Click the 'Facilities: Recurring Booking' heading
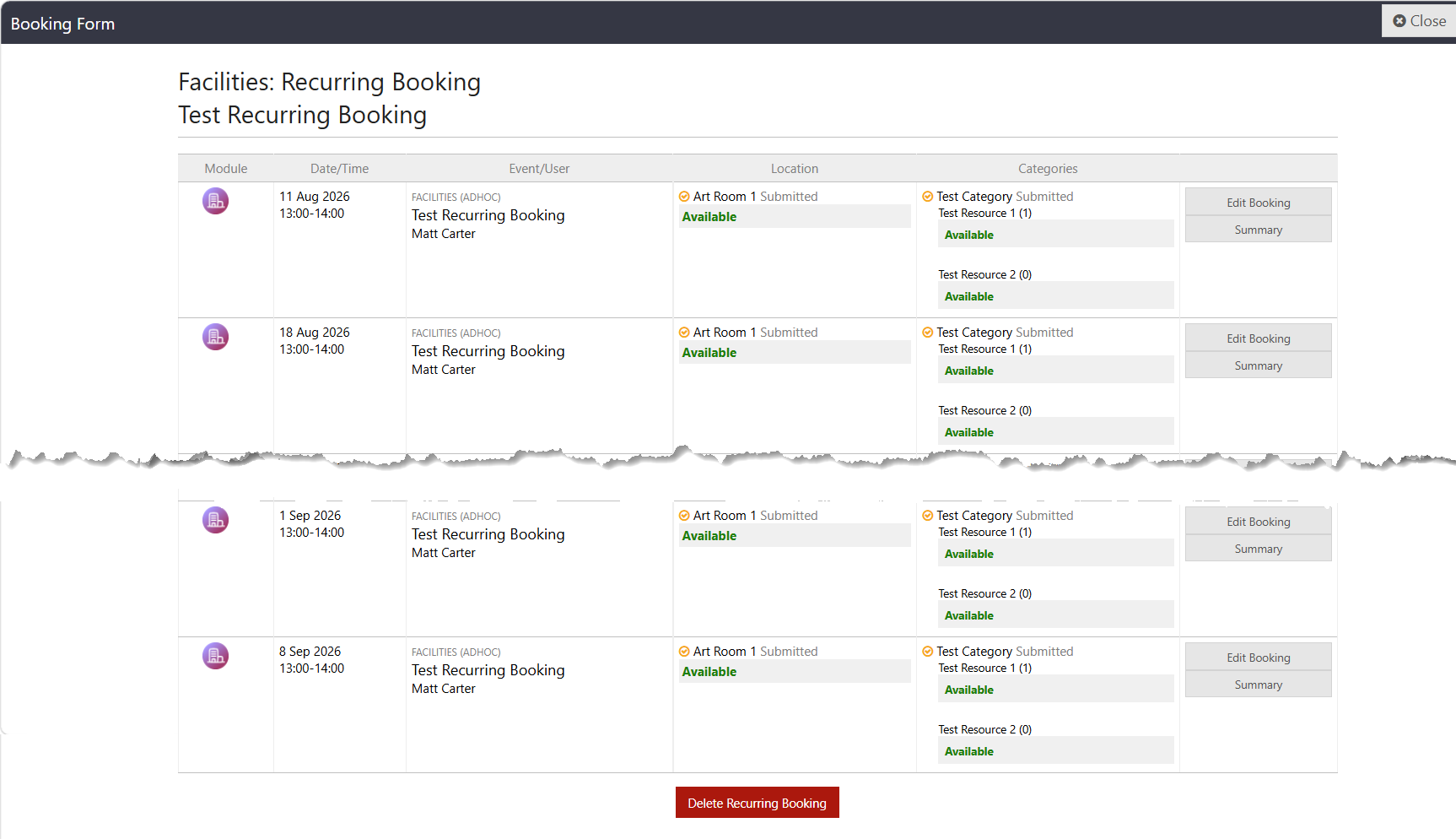1456x839 pixels. coord(330,82)
